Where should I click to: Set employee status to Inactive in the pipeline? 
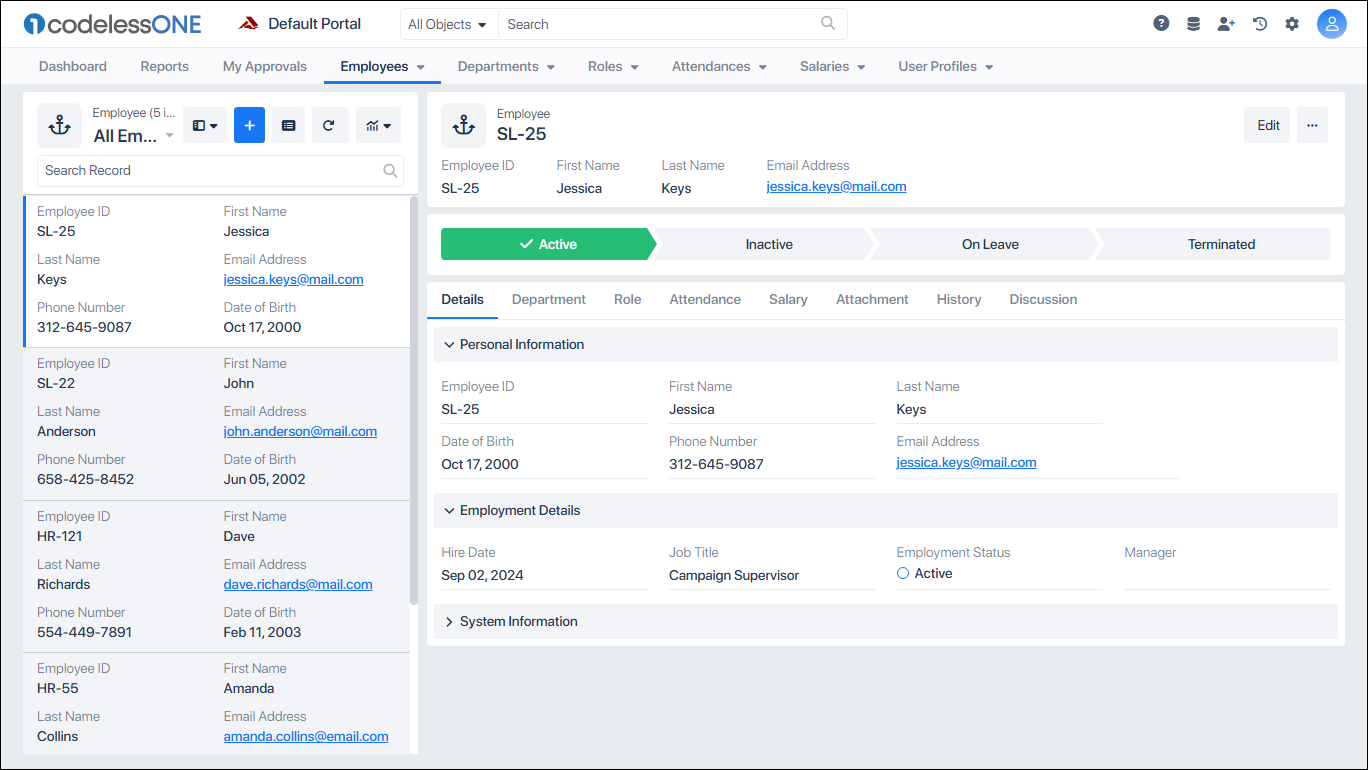(x=768, y=243)
